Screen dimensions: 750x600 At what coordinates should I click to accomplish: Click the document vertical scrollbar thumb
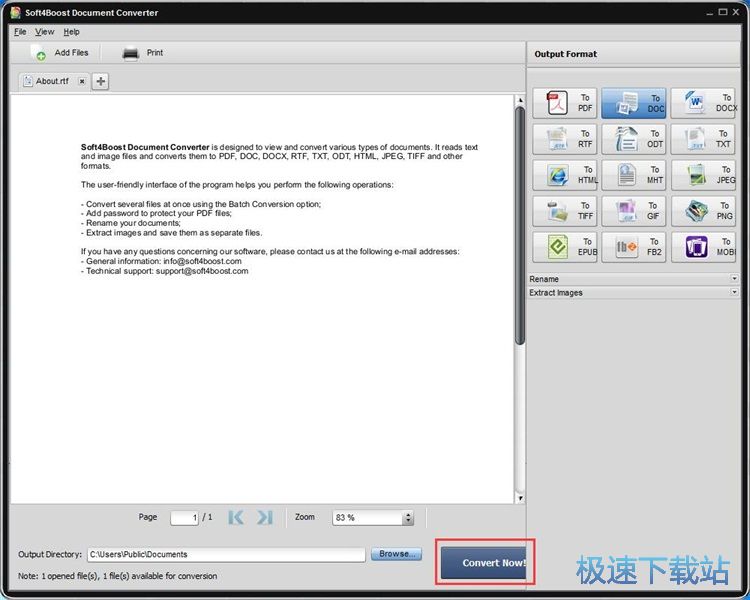[520, 225]
